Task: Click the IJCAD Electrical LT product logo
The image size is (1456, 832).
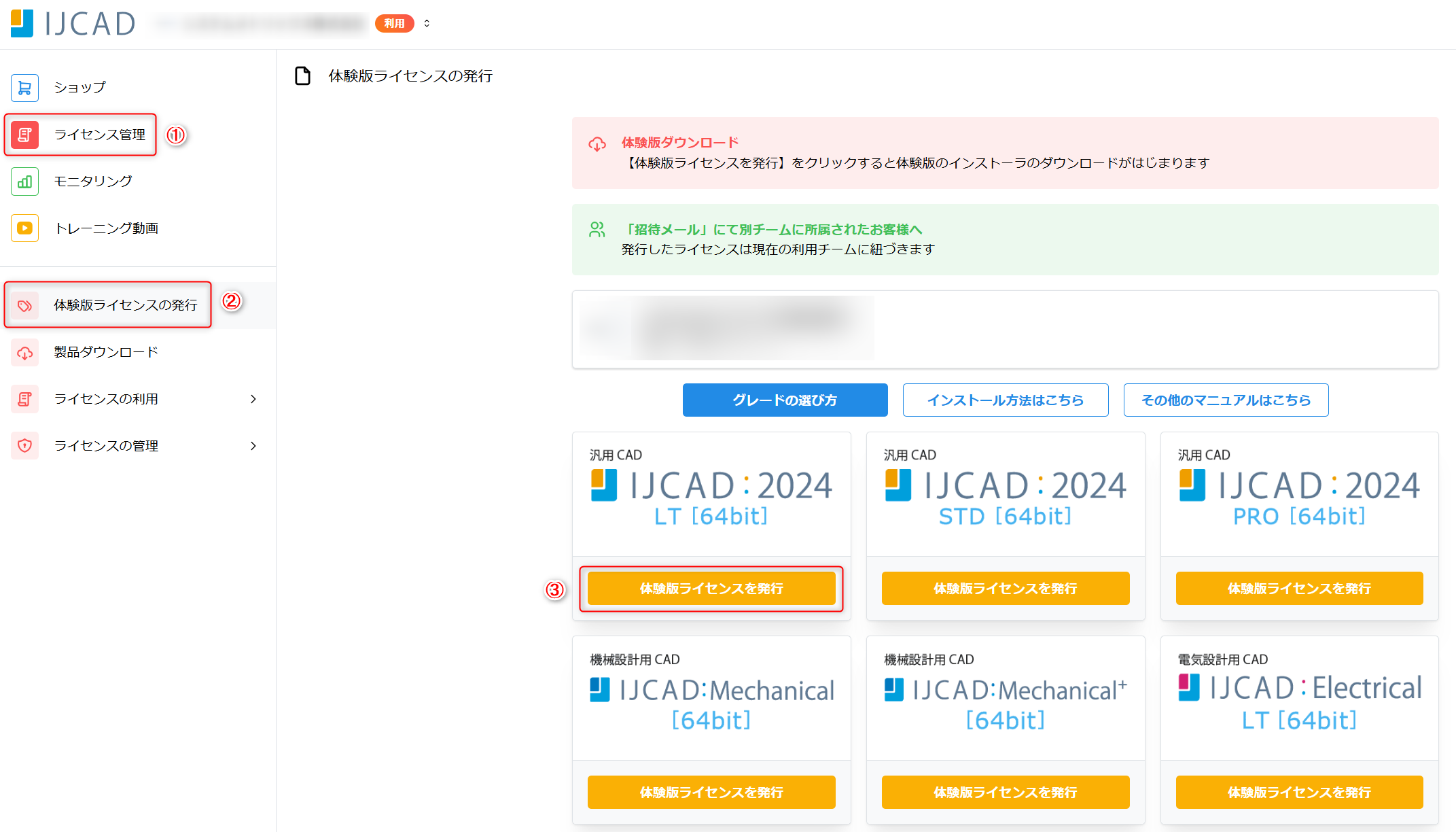Action: (x=1299, y=702)
